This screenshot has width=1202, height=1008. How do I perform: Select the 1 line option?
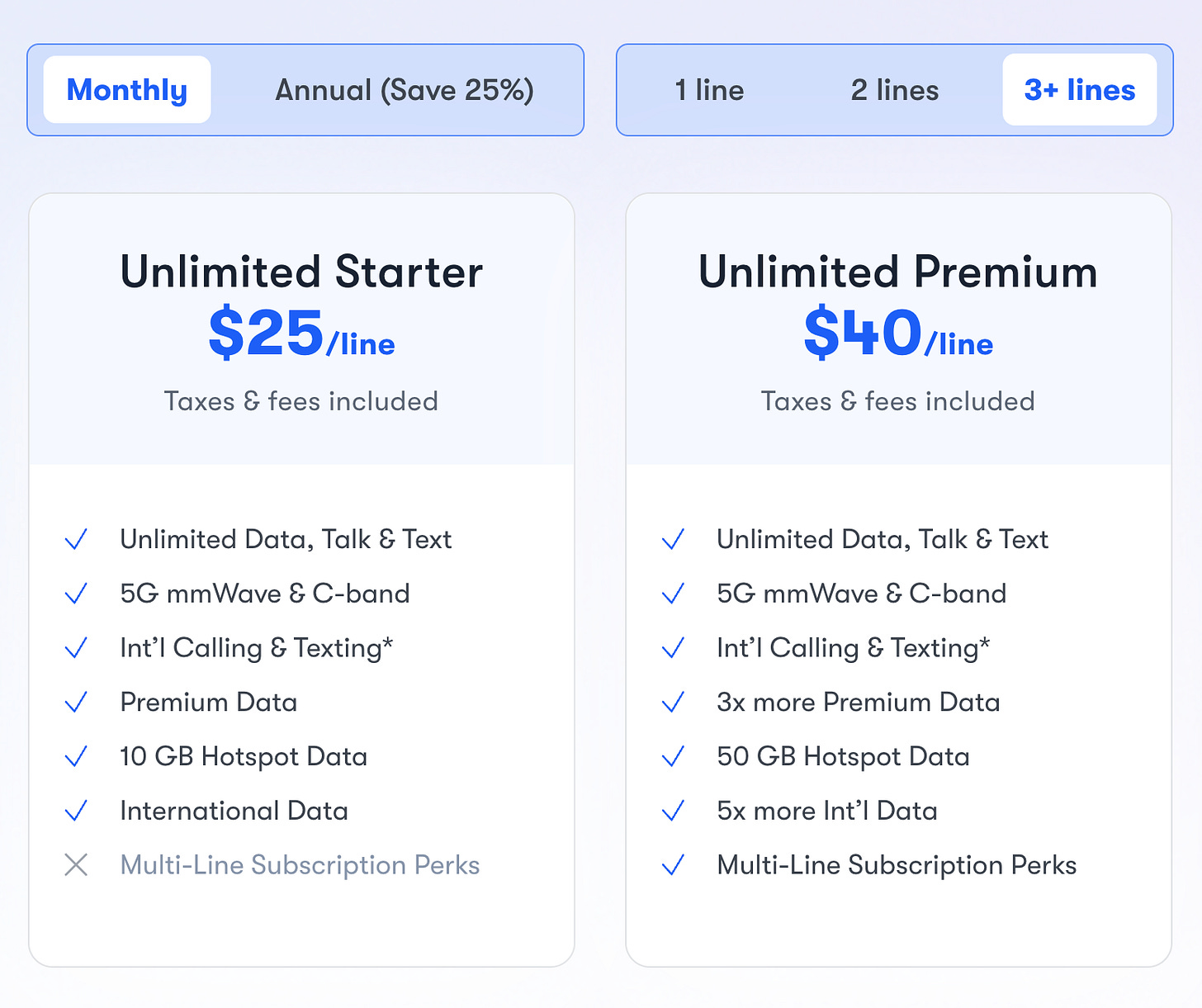coord(709,91)
